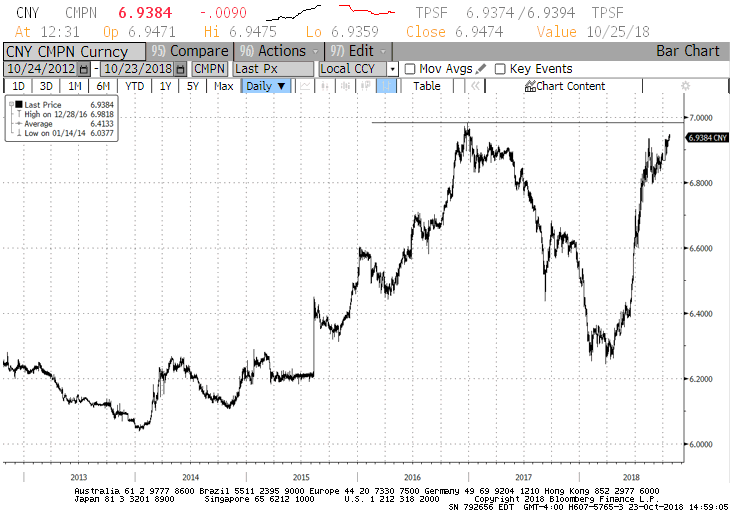Select the 5Y time range tab
Screen dimensions: 736x530
(193, 86)
